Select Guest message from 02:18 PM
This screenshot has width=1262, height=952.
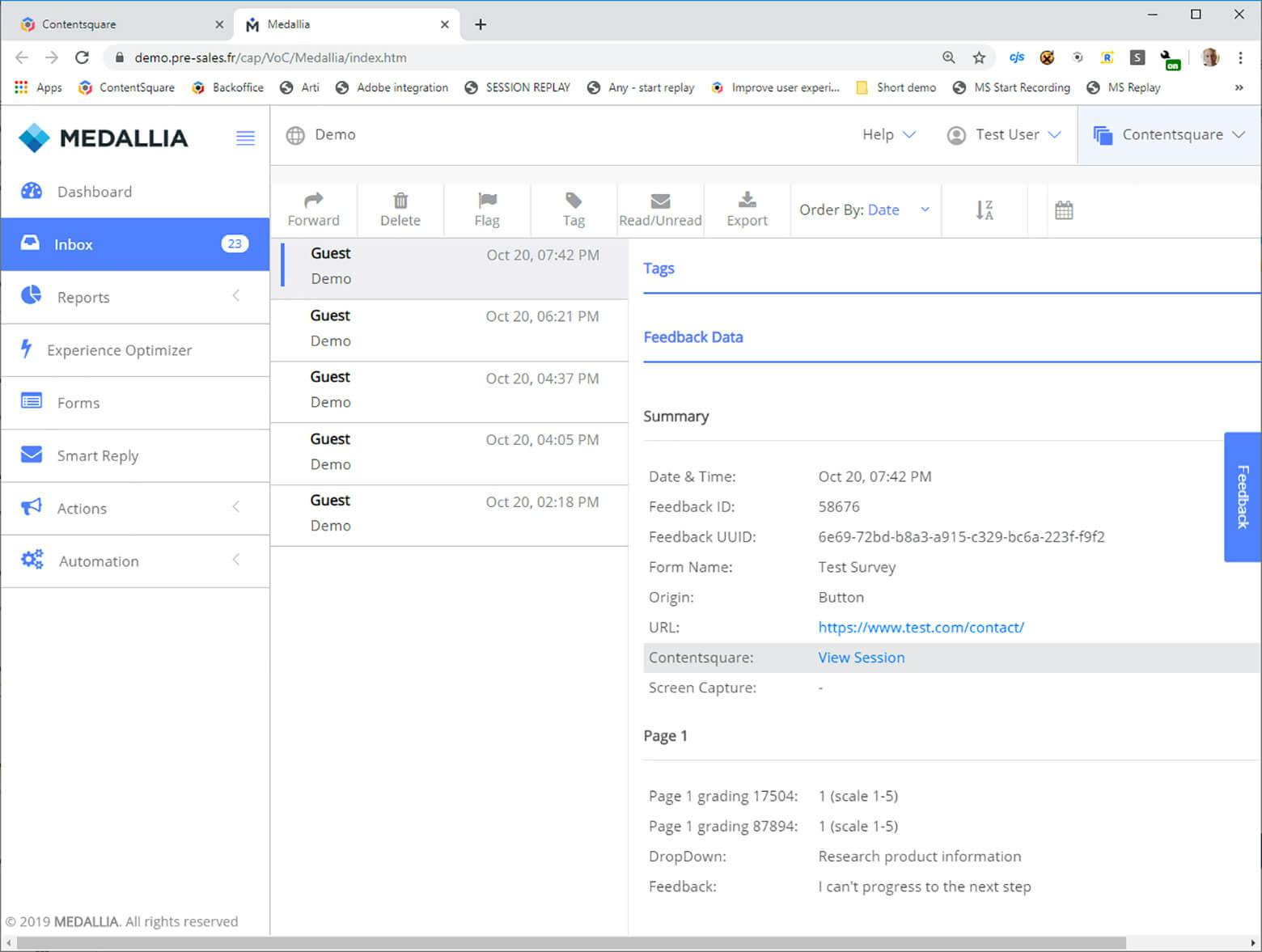450,515
